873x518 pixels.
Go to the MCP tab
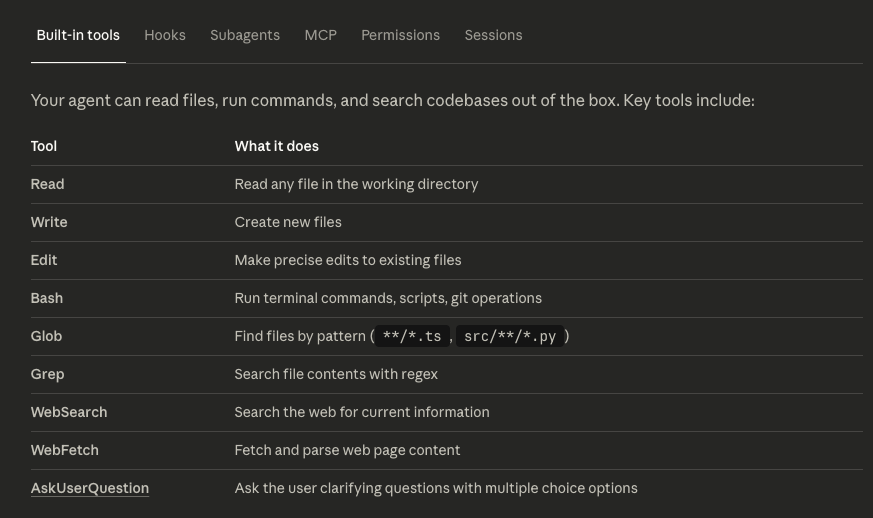tap(320, 35)
